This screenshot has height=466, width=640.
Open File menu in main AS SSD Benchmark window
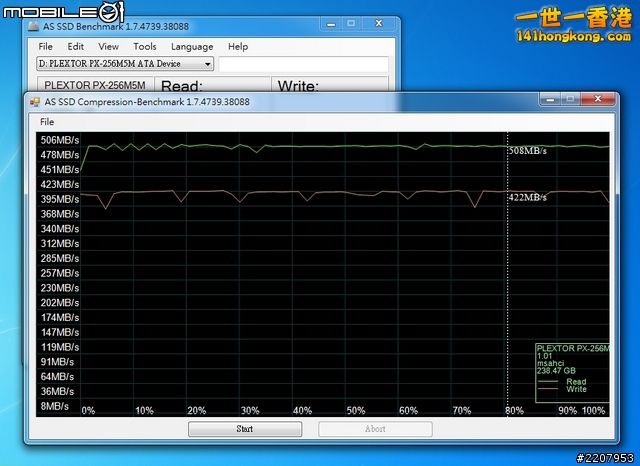46,46
